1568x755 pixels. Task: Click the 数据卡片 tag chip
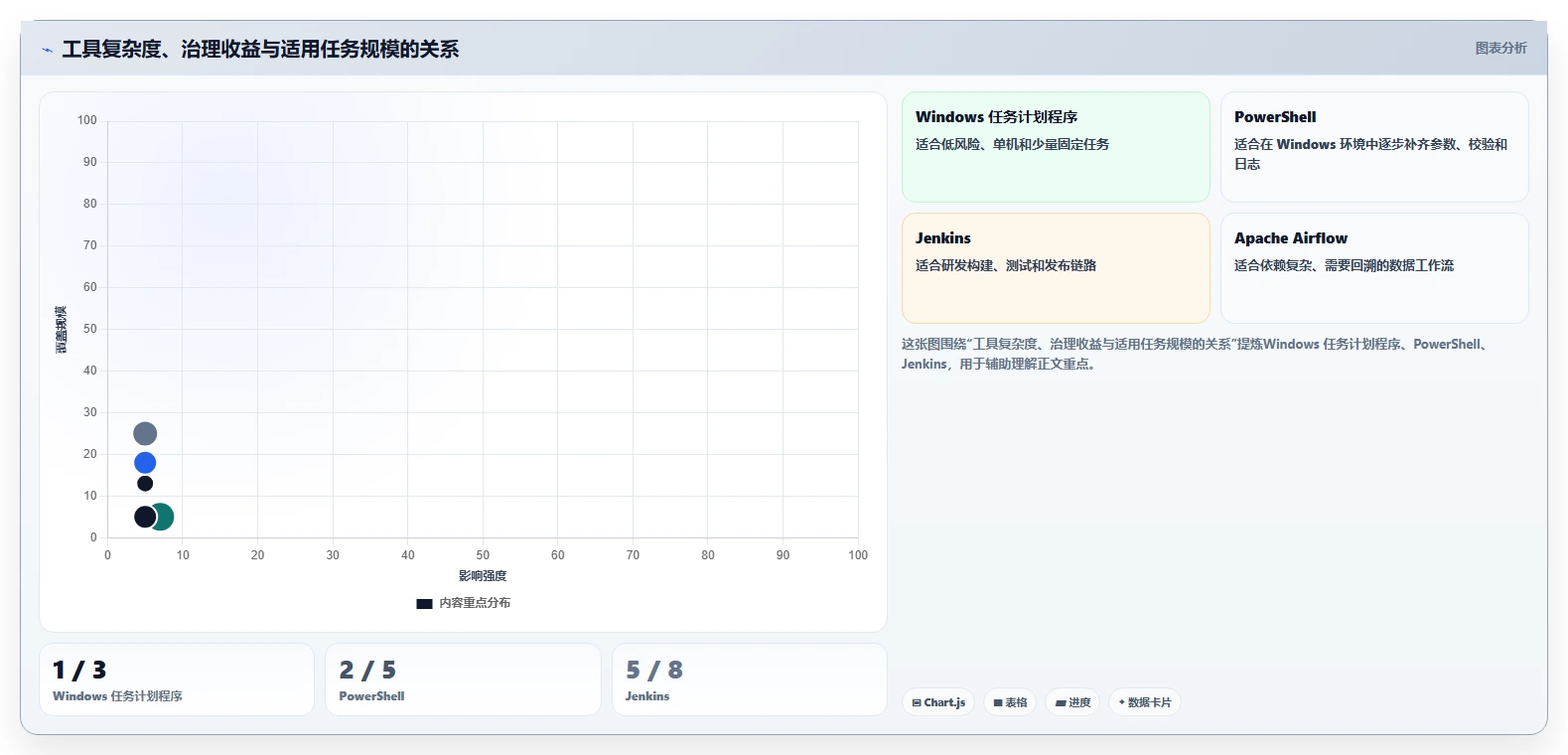(1145, 702)
